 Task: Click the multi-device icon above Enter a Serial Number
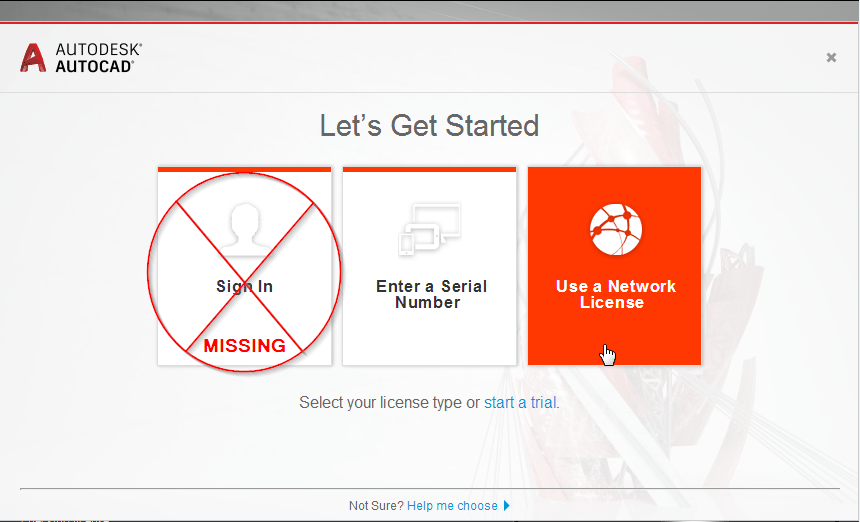429,229
